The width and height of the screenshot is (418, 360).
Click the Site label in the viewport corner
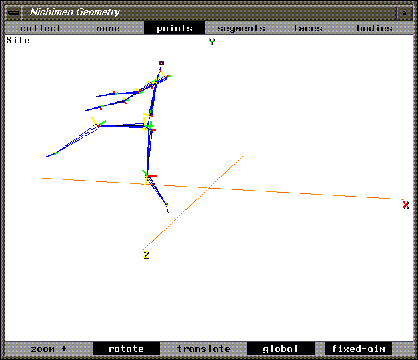pos(18,40)
